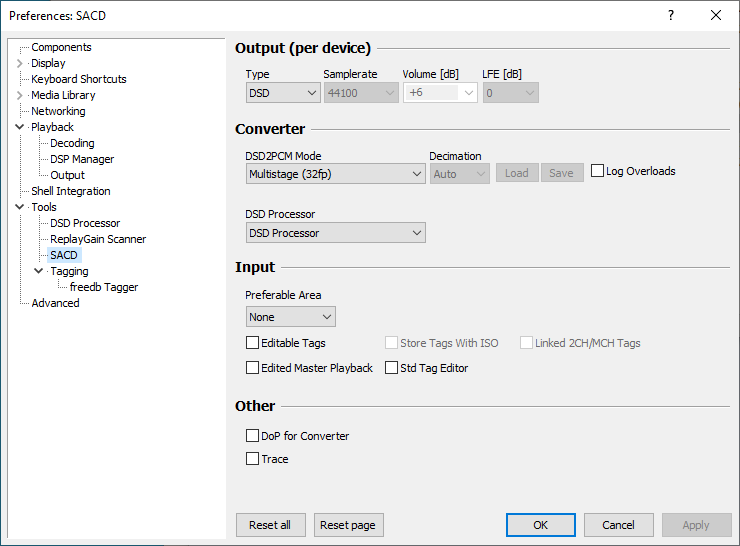Screen dimensions: 740x546
Task: Expand the Display tree node
Action: [20, 63]
